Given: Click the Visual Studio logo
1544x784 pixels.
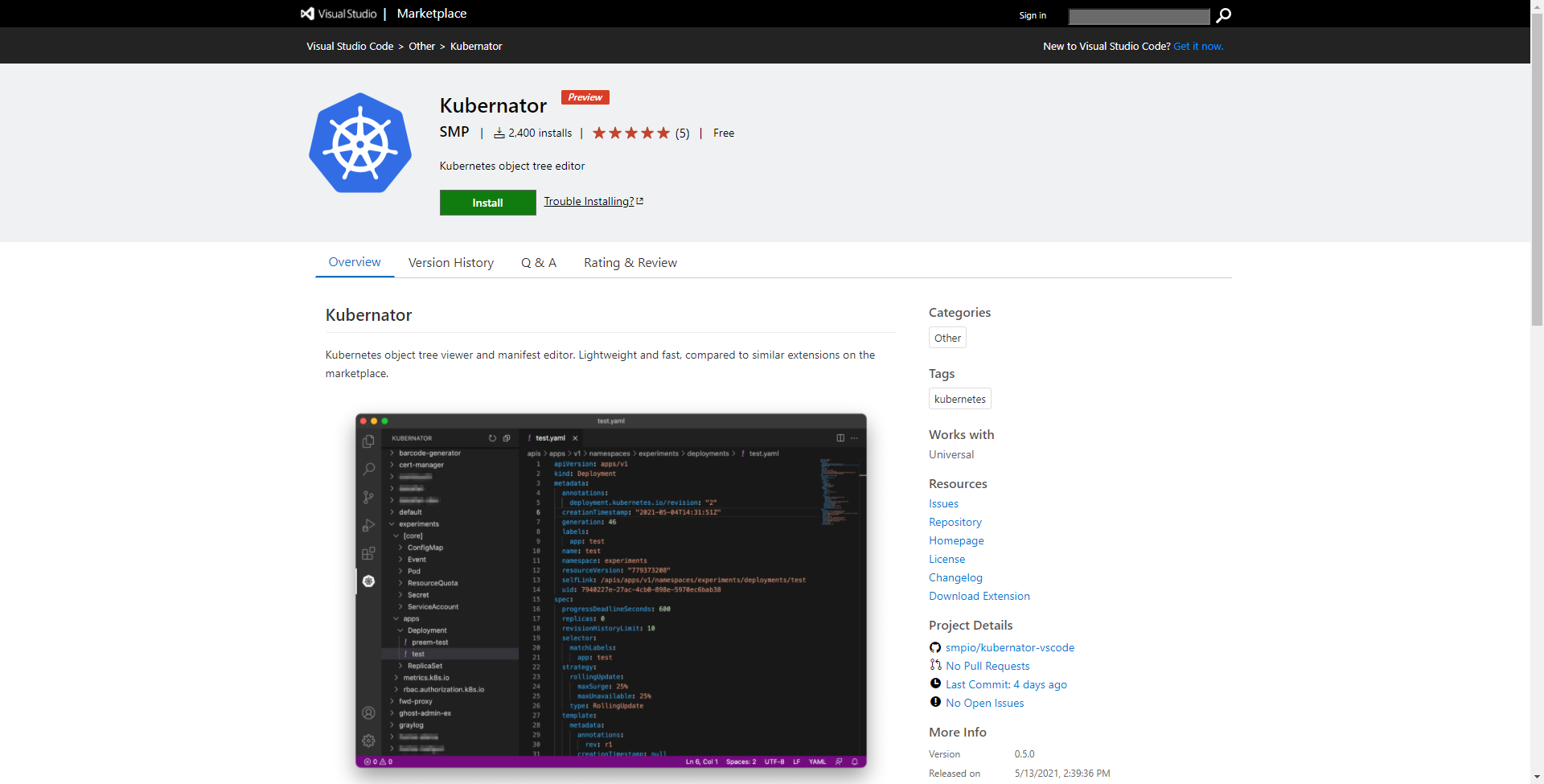Looking at the screenshot, I should point(339,14).
